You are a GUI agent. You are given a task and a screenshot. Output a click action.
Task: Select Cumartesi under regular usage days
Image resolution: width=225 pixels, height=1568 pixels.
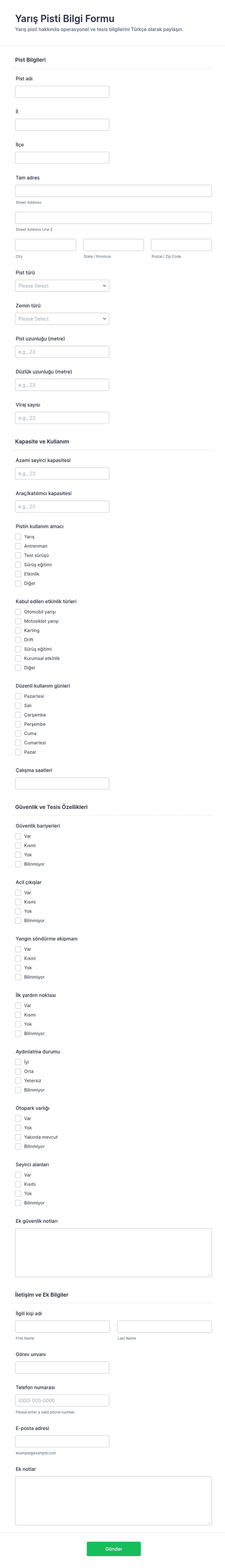pyautogui.click(x=18, y=743)
